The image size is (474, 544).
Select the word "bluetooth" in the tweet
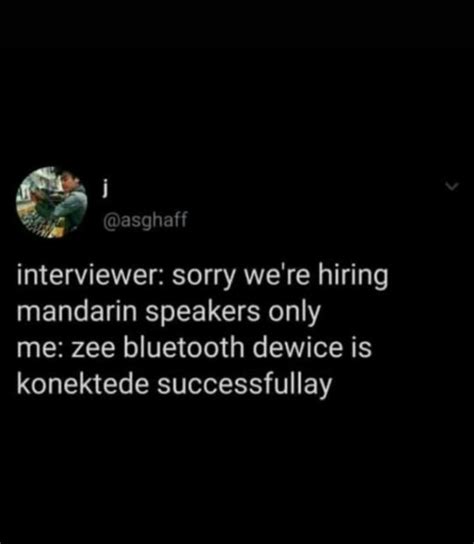point(184,347)
